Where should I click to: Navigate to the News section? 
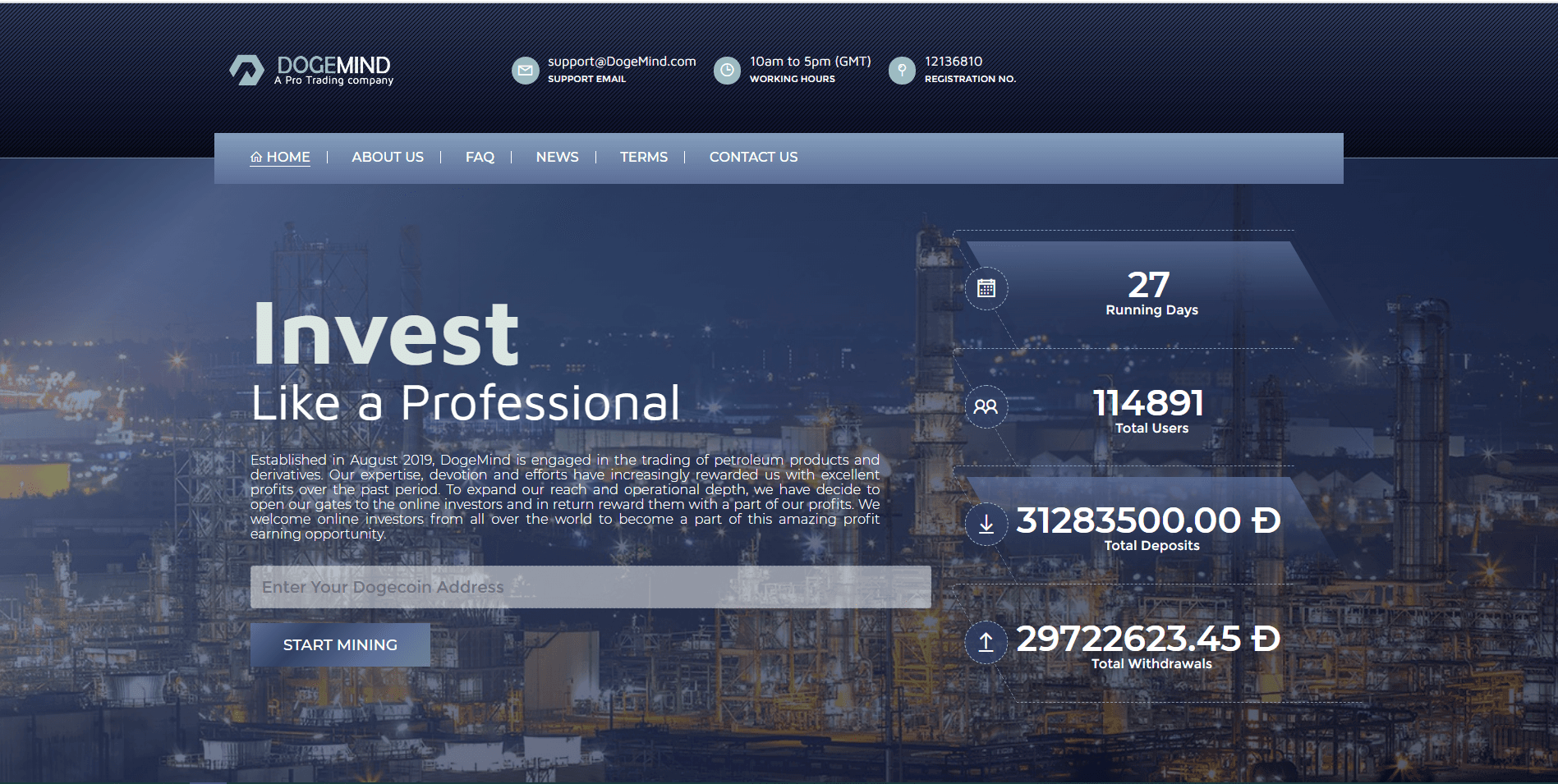[x=557, y=157]
